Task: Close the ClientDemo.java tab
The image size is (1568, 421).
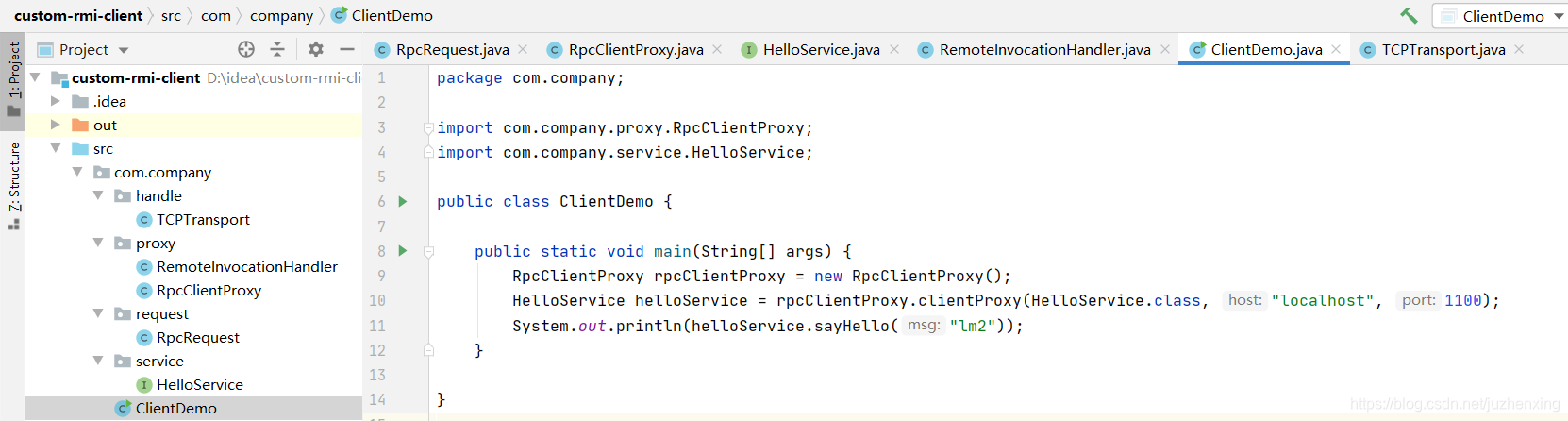Action: [x=1336, y=49]
